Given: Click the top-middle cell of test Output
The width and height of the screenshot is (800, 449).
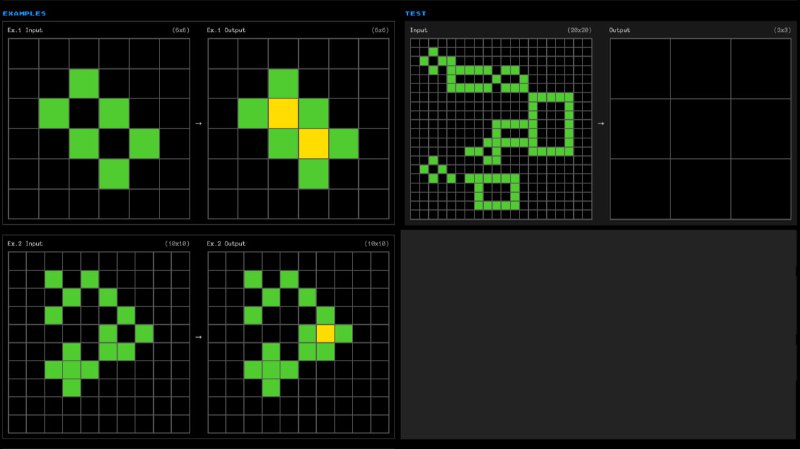Looking at the screenshot, I should [x=701, y=68].
